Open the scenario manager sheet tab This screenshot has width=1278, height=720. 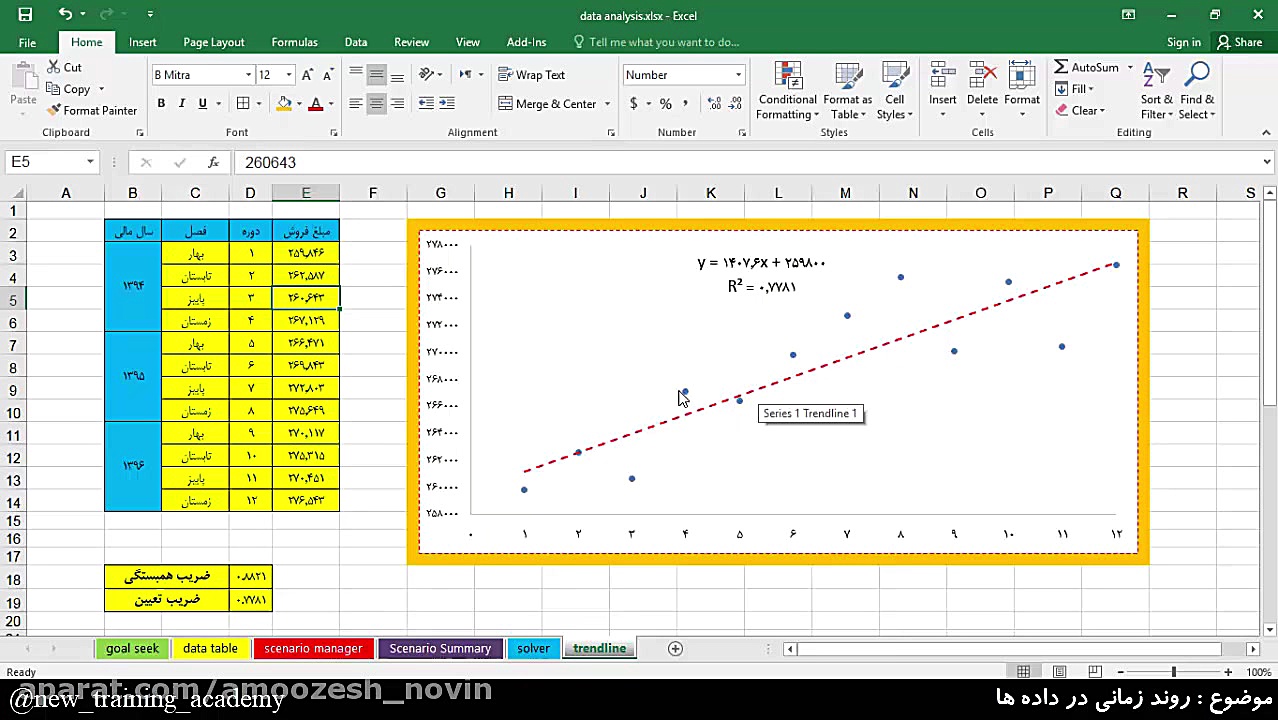[x=313, y=648]
